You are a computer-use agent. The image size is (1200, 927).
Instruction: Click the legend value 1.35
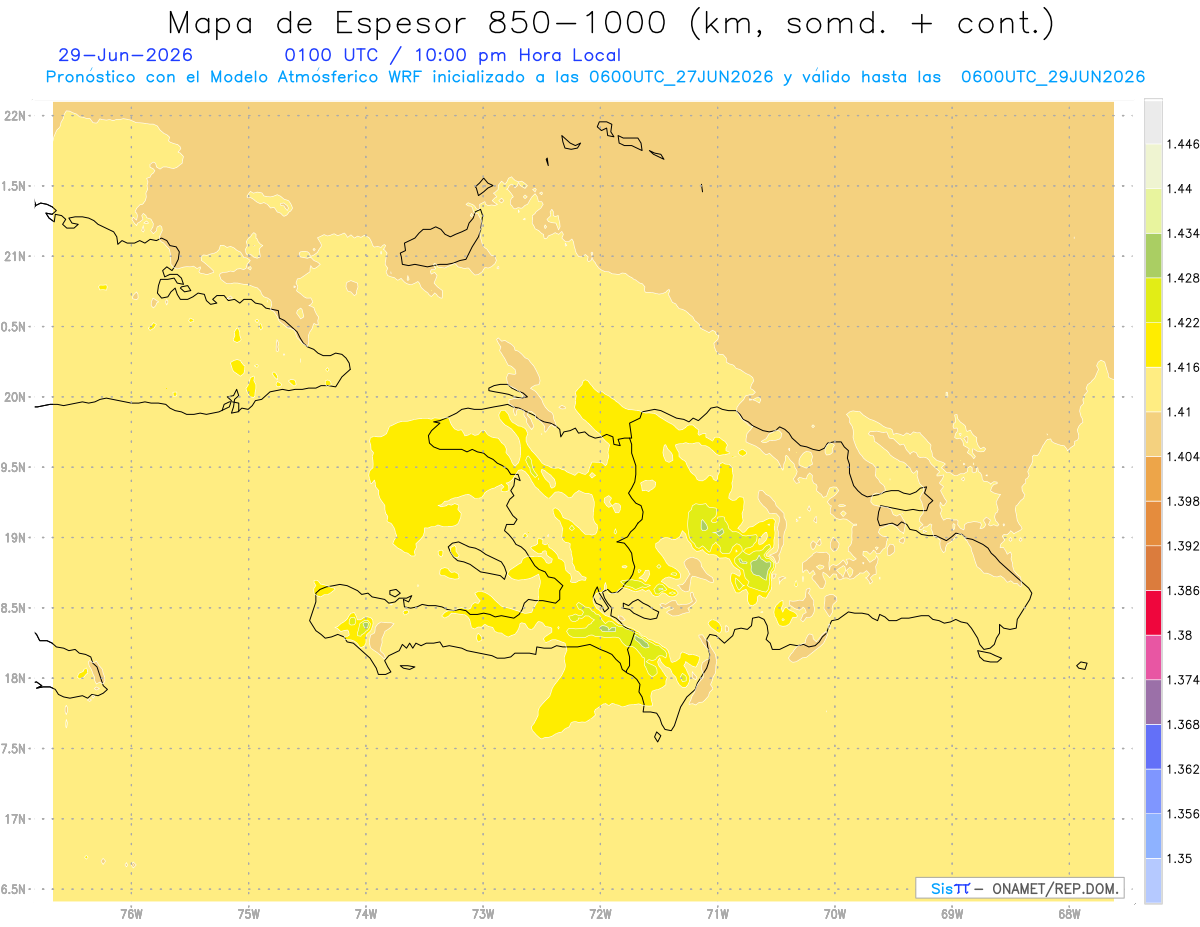tap(1180, 858)
